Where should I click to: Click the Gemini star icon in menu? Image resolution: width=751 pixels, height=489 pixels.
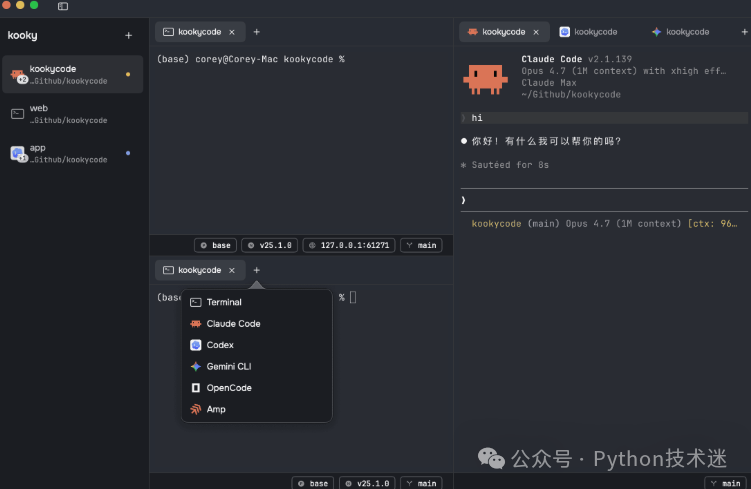click(x=195, y=366)
